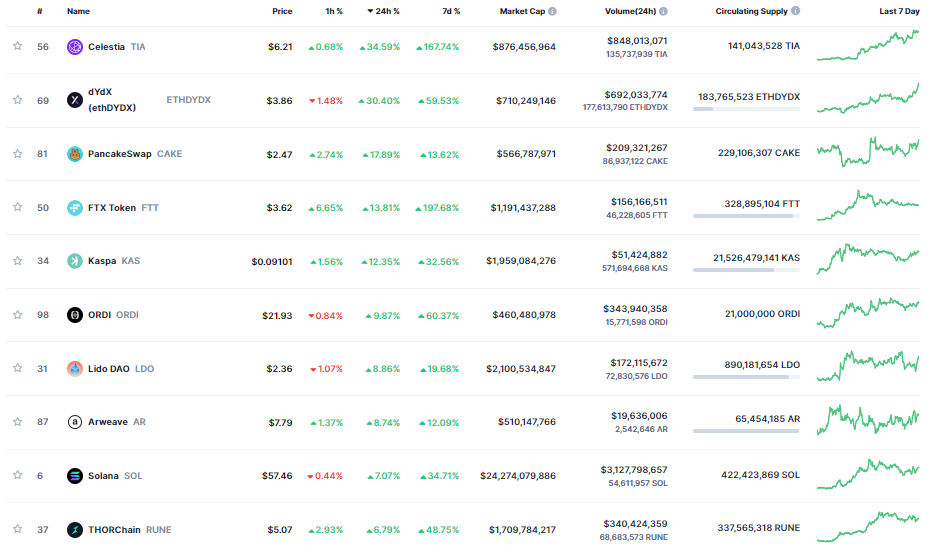Sort table by Price column header
Image resolution: width=942 pixels, height=552 pixels.
click(282, 11)
